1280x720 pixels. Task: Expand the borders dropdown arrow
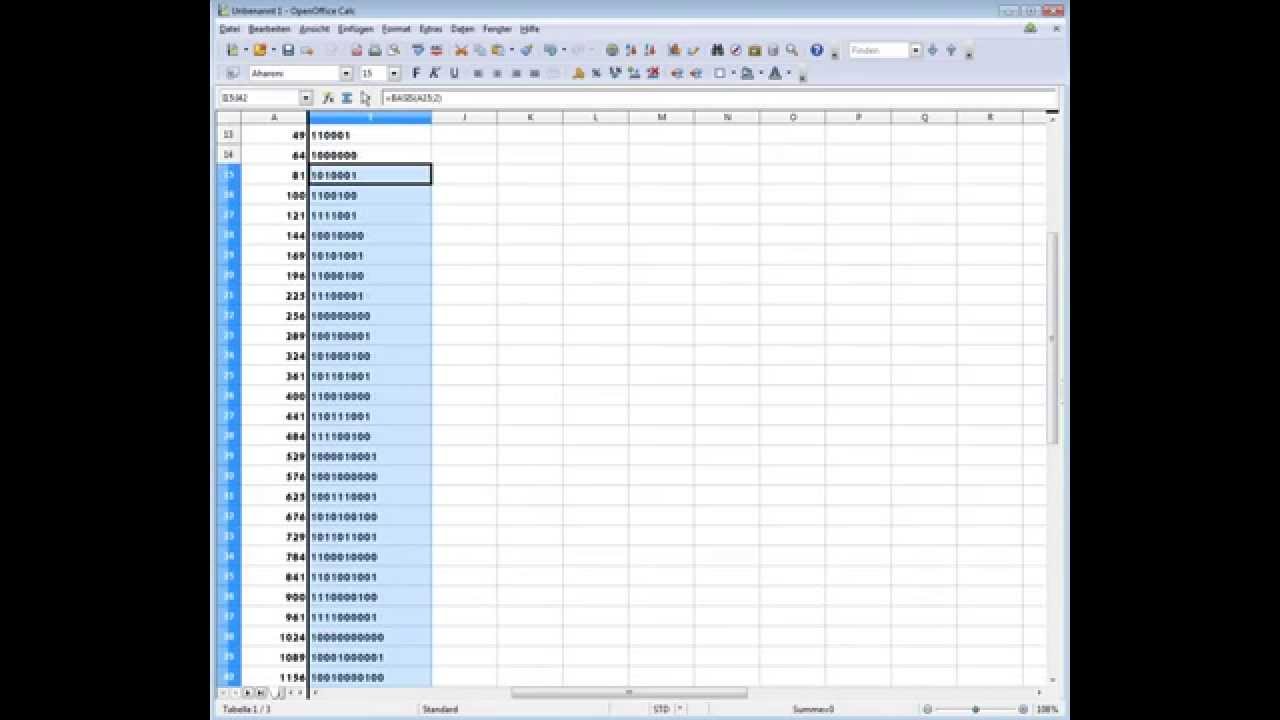click(733, 73)
